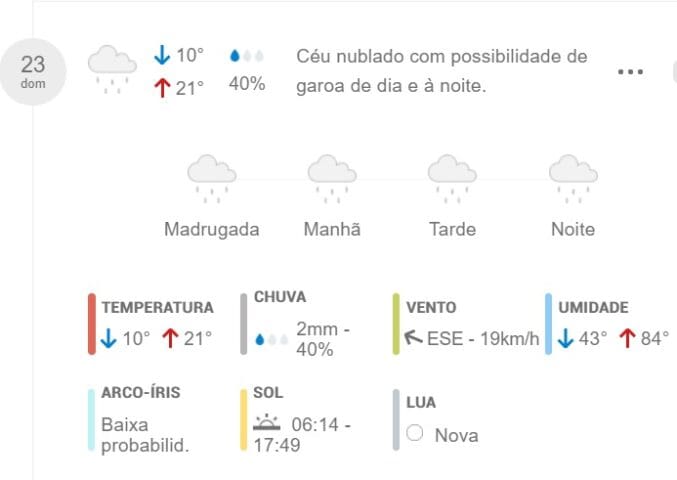Click the 23 dom date circle
The image size is (677, 480).
[x=33, y=72]
